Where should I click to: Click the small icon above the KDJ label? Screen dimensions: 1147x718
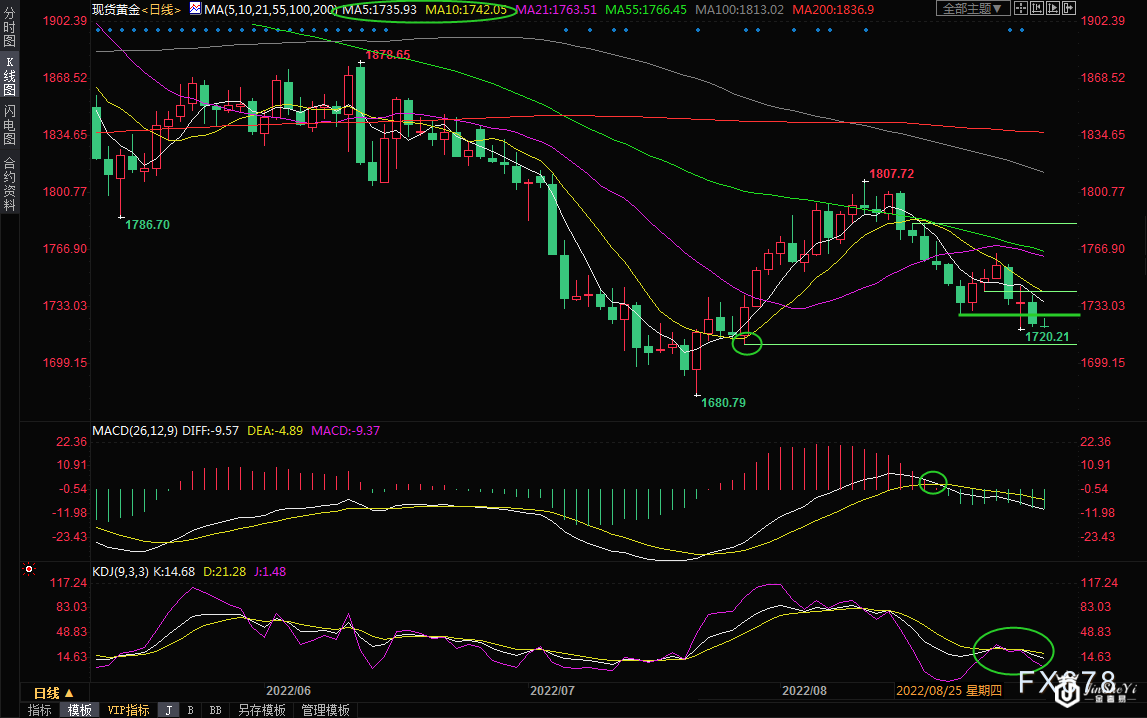pos(28,569)
